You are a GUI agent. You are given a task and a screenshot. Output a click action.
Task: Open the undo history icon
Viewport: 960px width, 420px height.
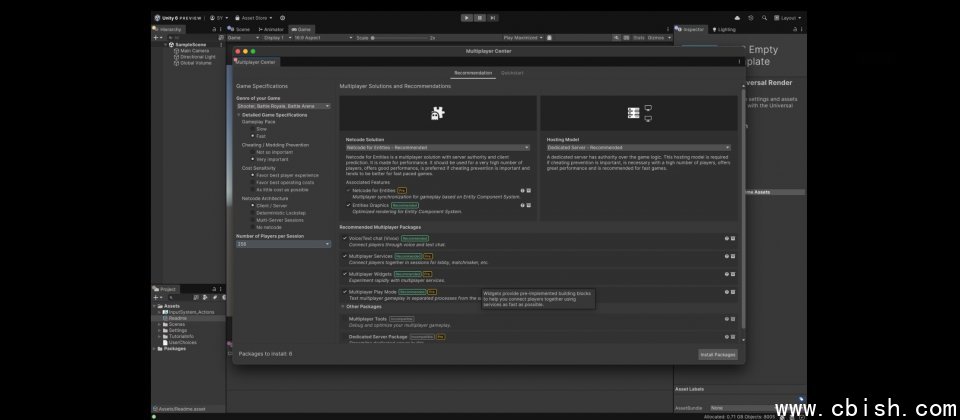(x=751, y=18)
